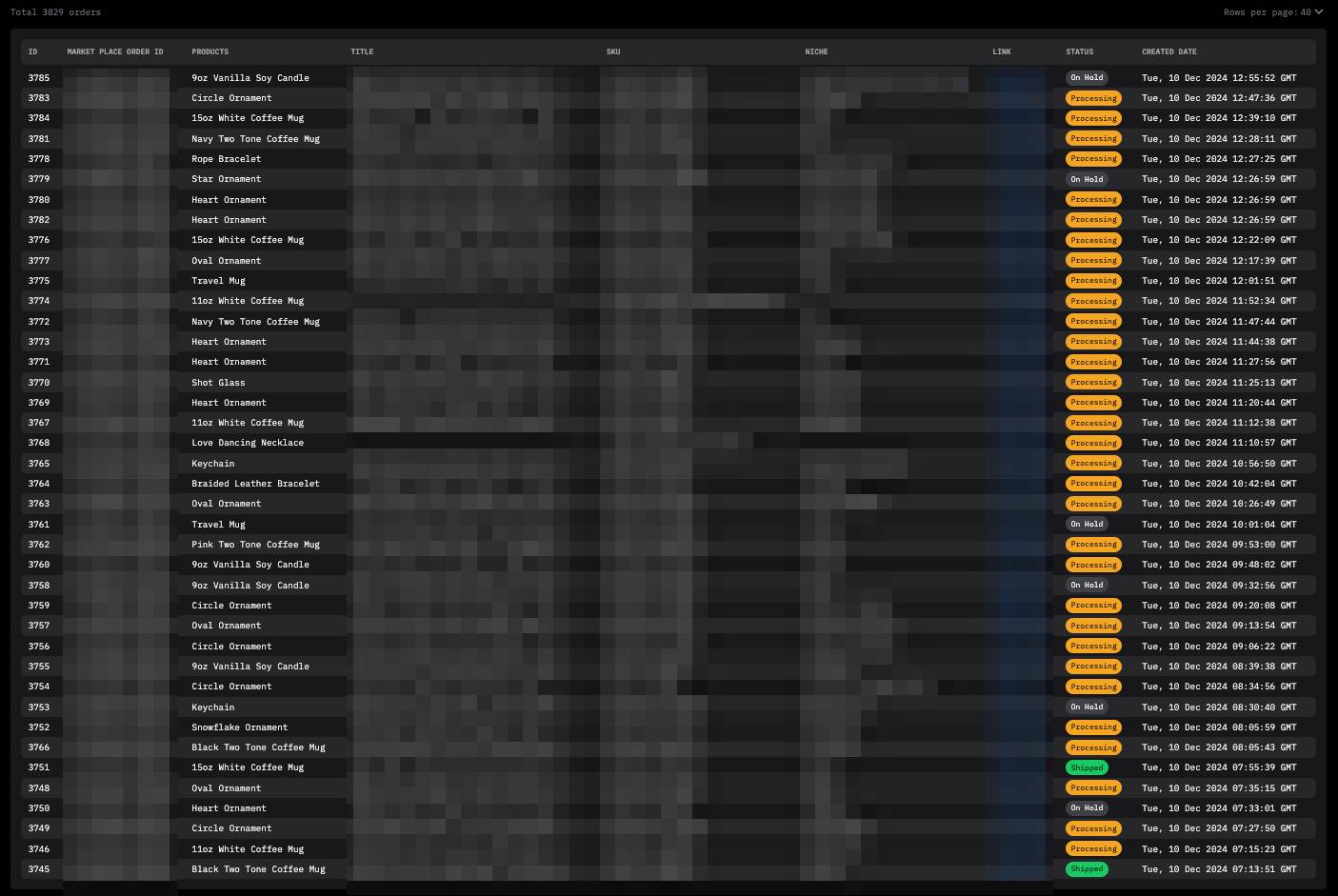Click the Status column header
1338x896 pixels.
(x=1079, y=51)
